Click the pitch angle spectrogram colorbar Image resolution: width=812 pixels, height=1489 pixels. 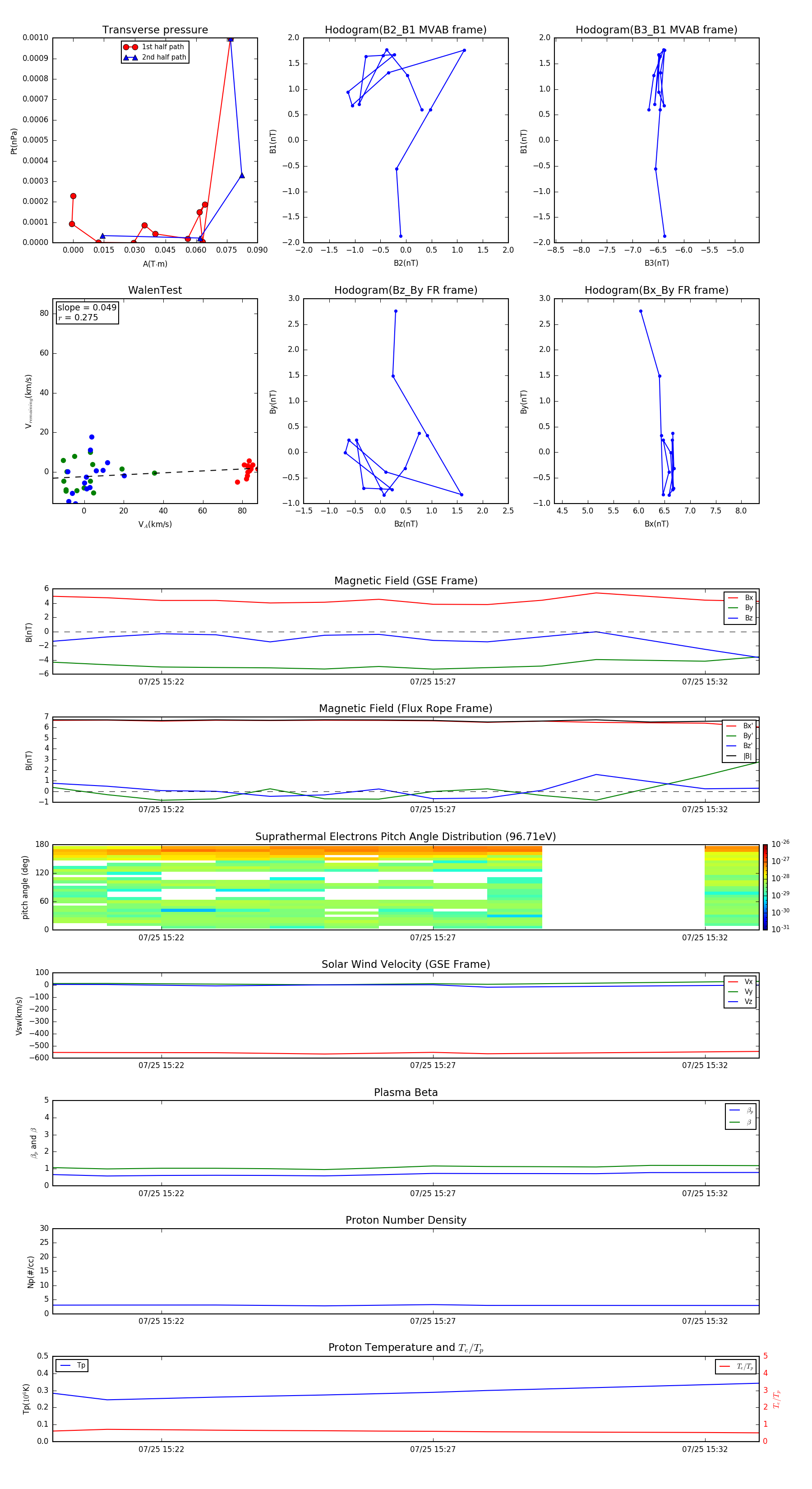[765, 887]
